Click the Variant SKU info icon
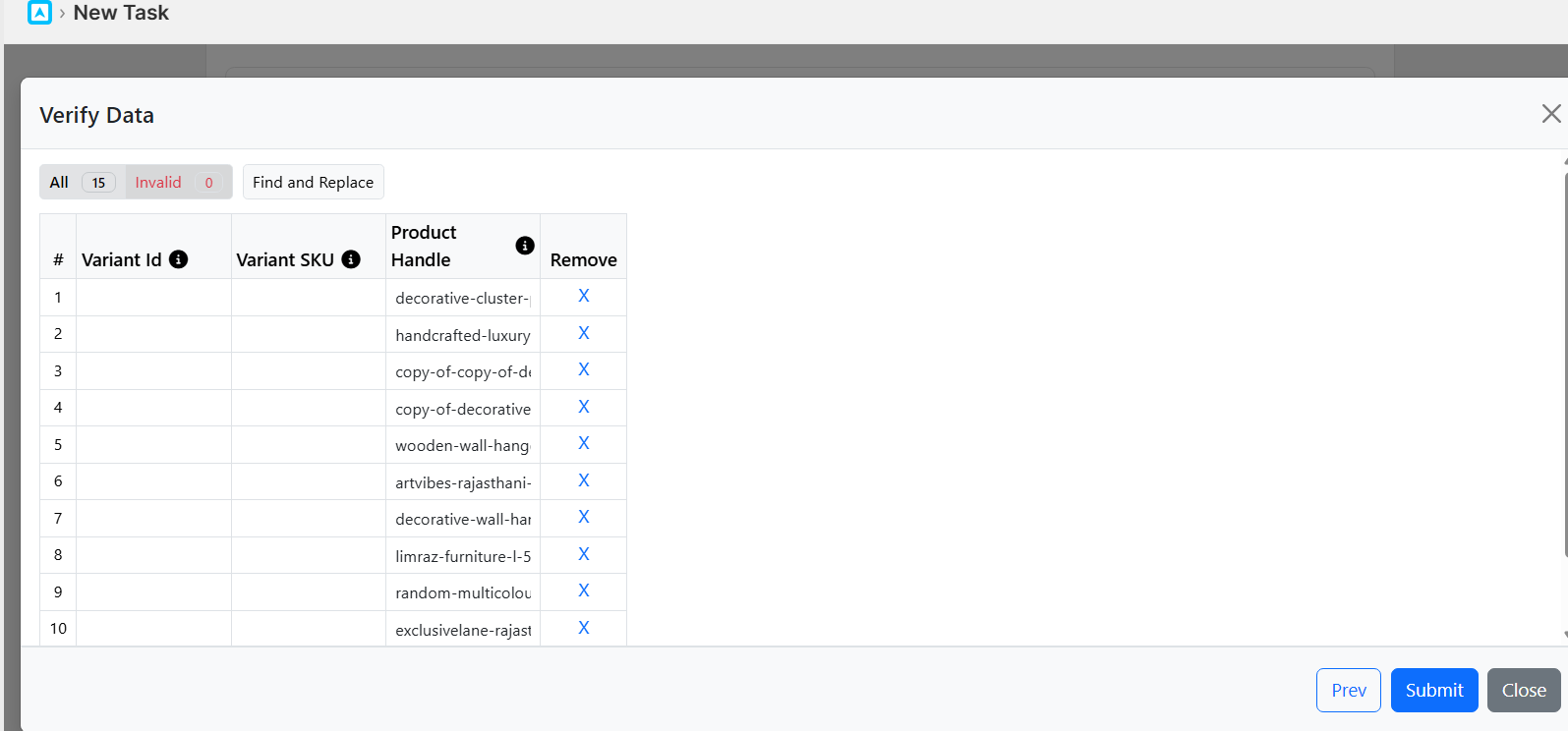Image resolution: width=1568 pixels, height=731 pixels. [x=351, y=259]
